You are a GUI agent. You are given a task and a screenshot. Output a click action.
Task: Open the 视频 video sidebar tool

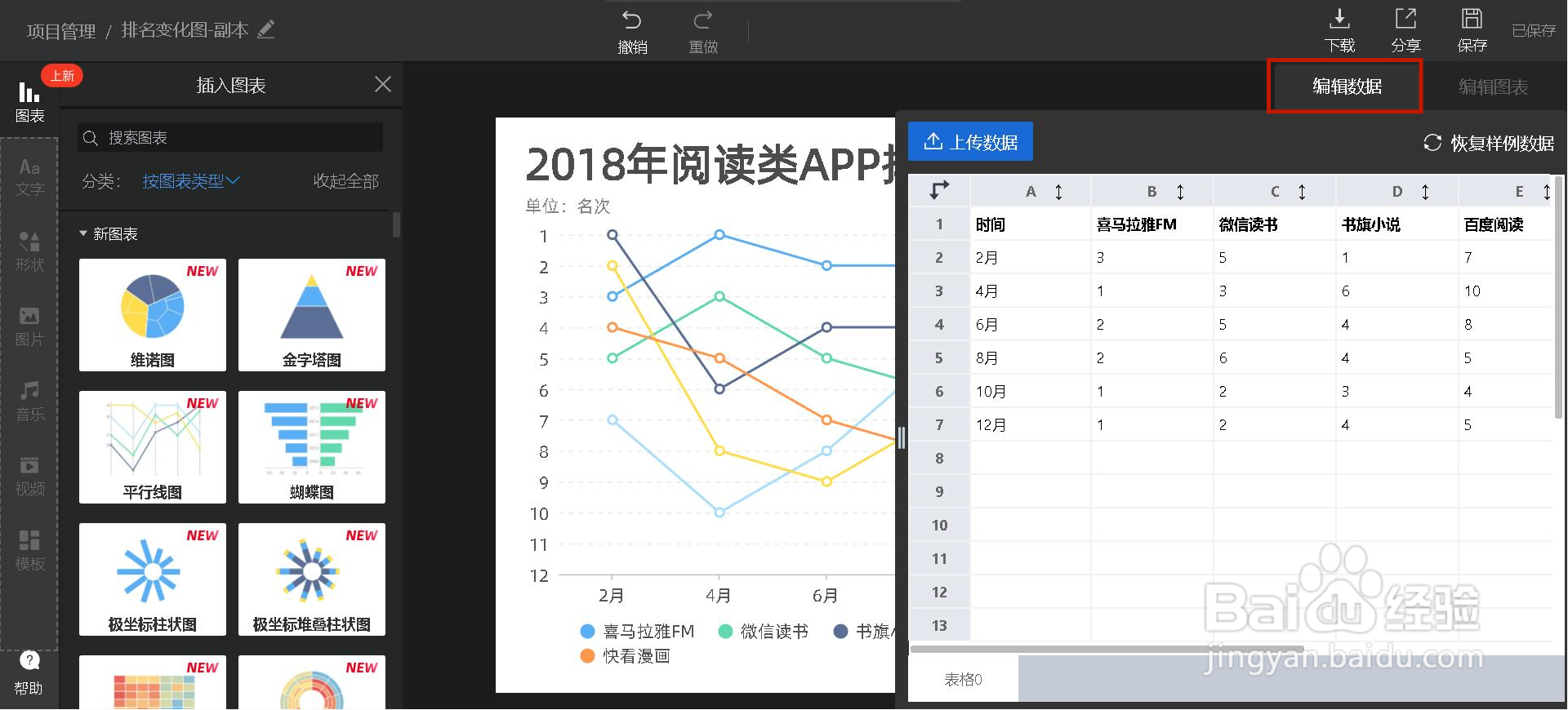click(x=29, y=476)
